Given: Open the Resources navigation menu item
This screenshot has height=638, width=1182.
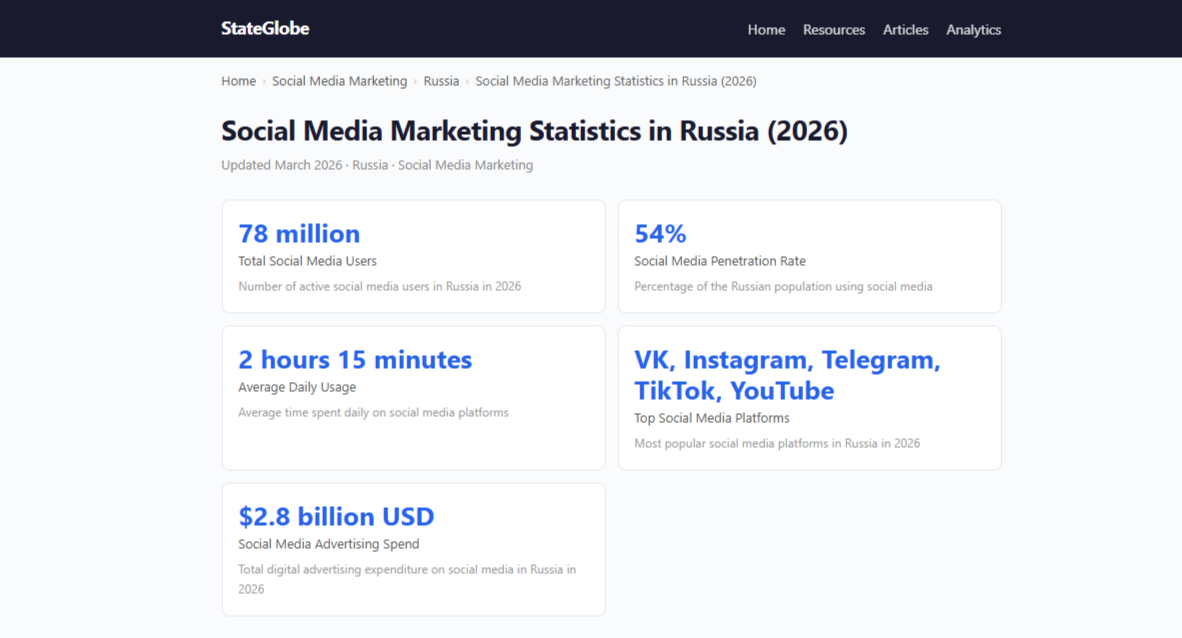Looking at the screenshot, I should [834, 30].
